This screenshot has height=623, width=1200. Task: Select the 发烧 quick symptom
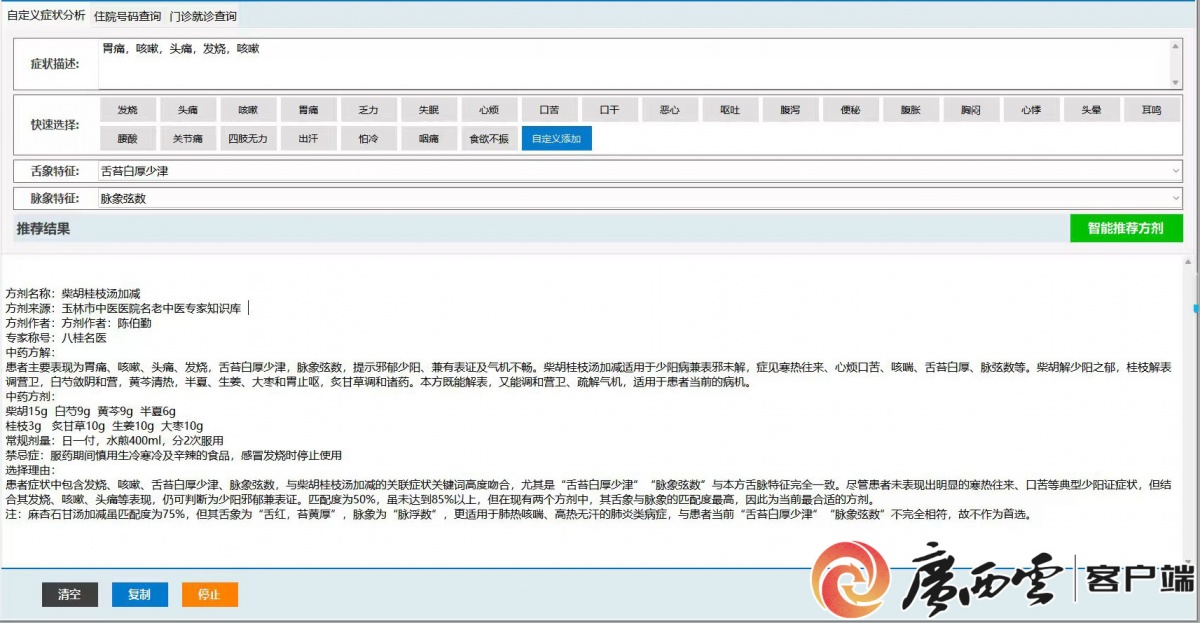(x=128, y=110)
